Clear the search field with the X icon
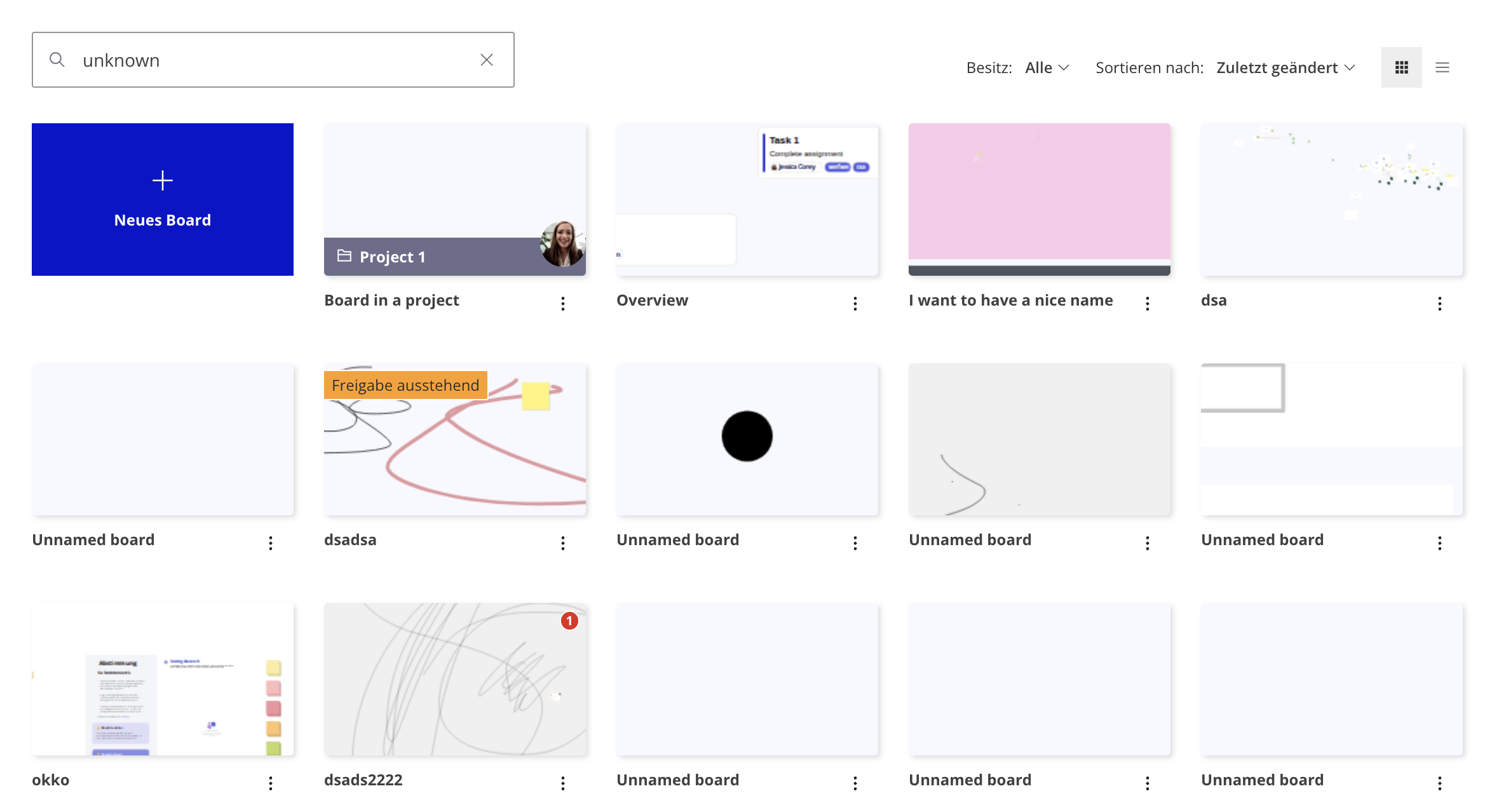Viewport: 1492px width, 812px height. coord(487,60)
